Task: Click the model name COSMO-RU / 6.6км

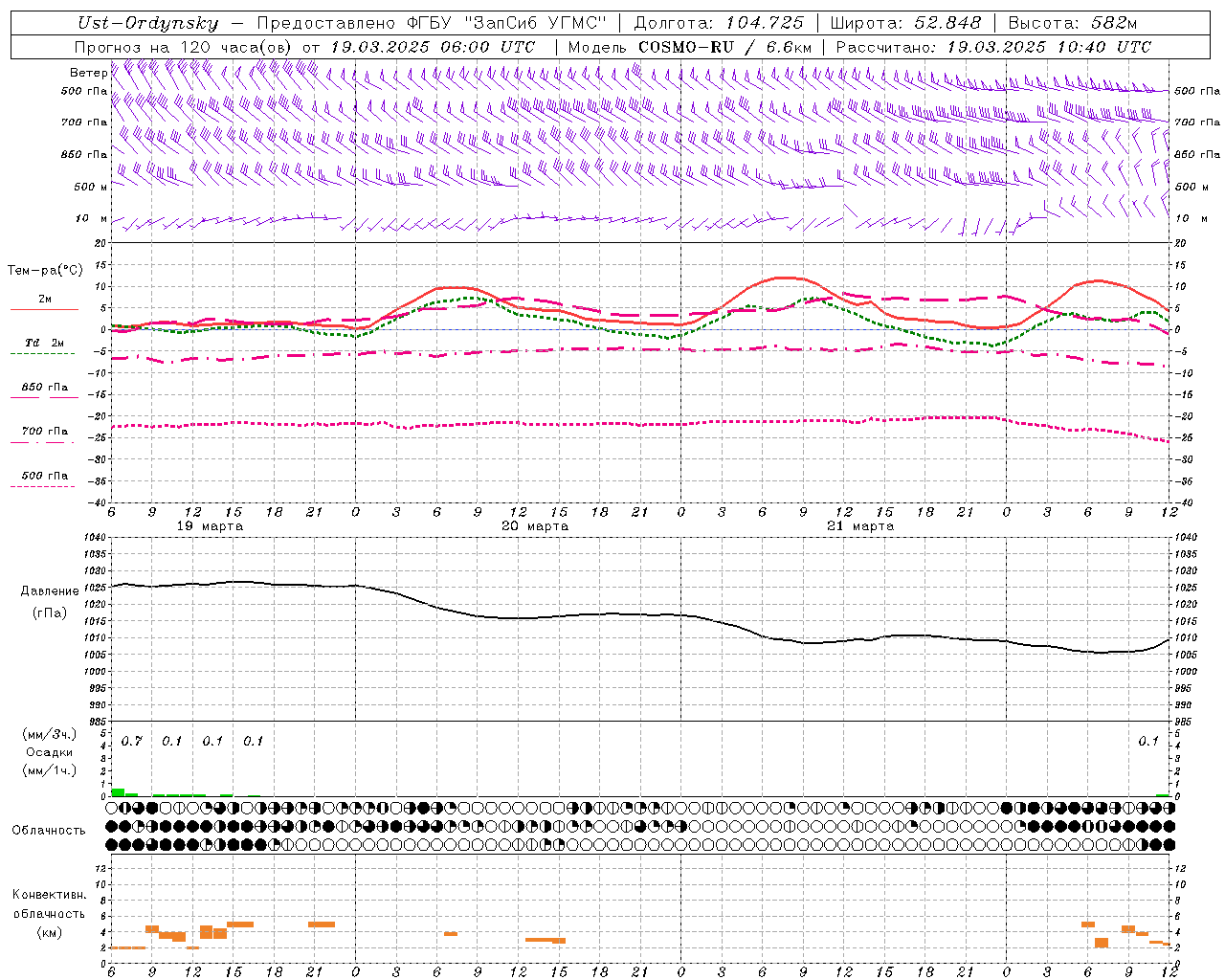Action: click(725, 47)
